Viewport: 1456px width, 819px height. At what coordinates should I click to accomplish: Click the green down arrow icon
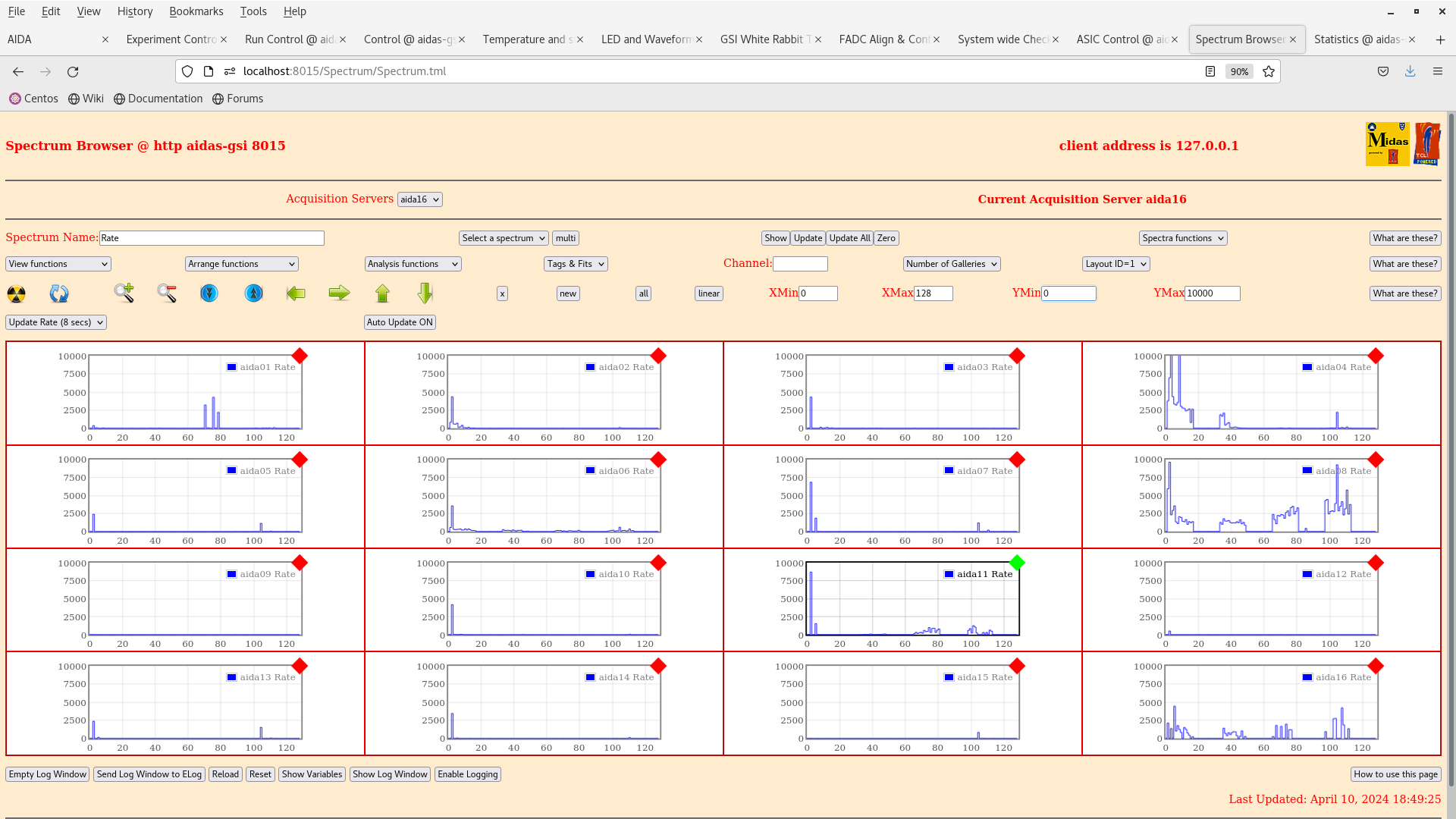425,293
